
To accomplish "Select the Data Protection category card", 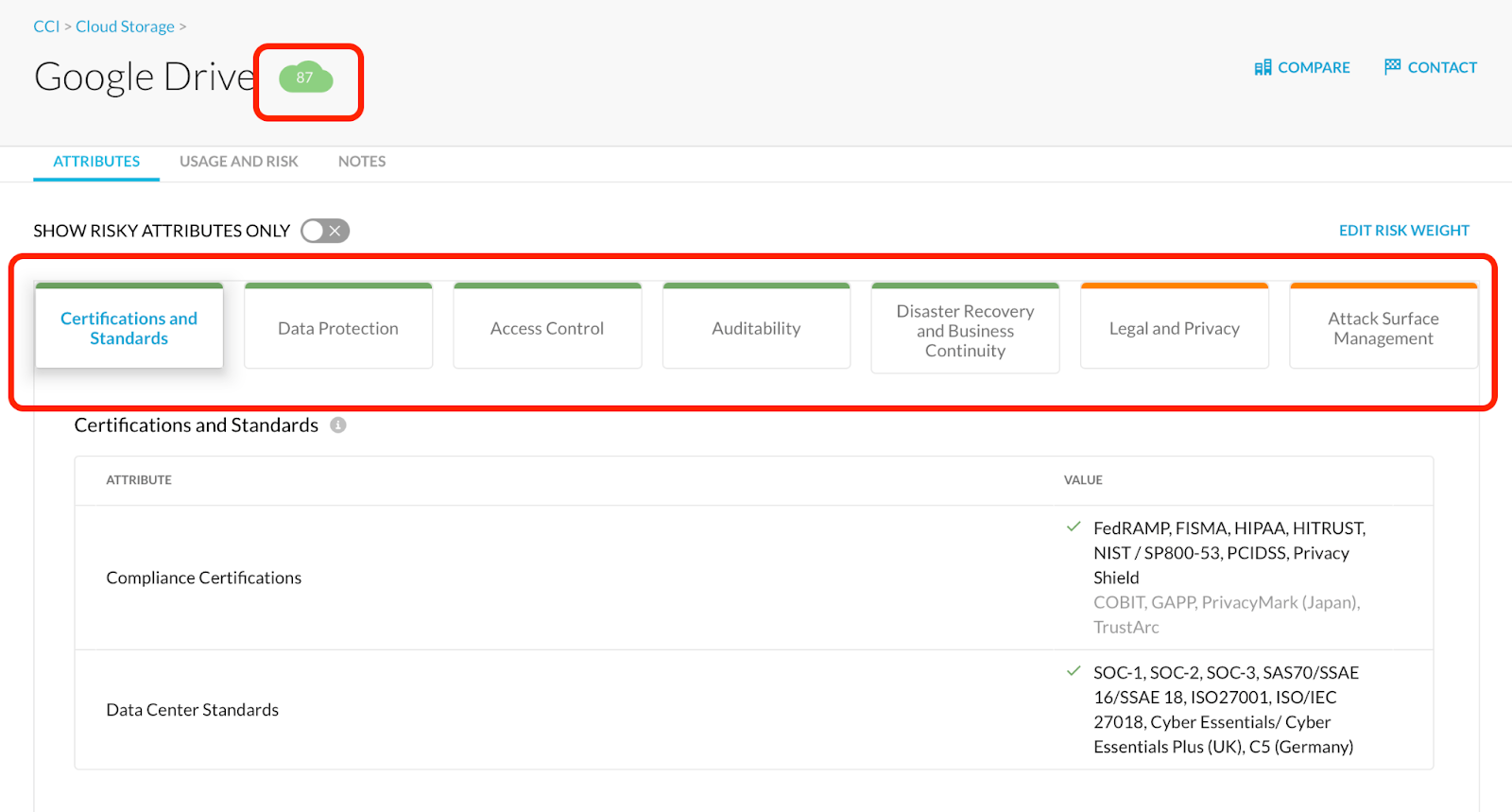I will click(338, 326).
